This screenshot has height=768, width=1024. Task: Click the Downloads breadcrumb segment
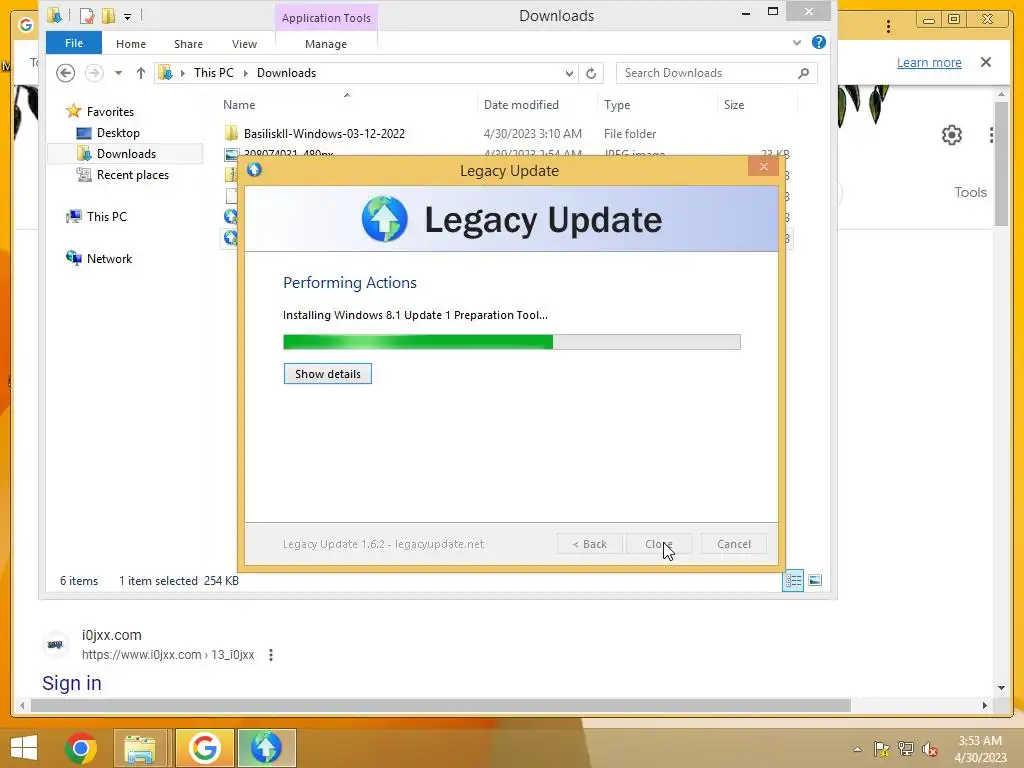[x=286, y=73]
